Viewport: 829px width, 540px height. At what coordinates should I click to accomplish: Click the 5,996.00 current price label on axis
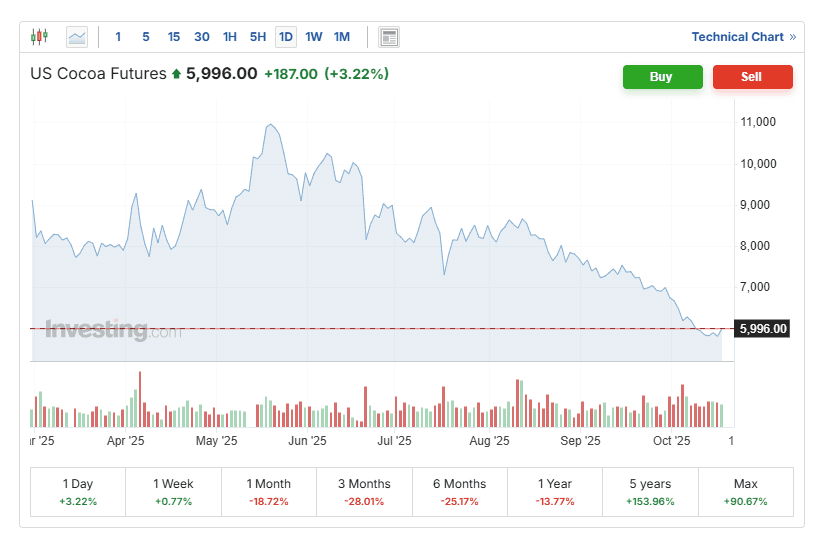[762, 328]
